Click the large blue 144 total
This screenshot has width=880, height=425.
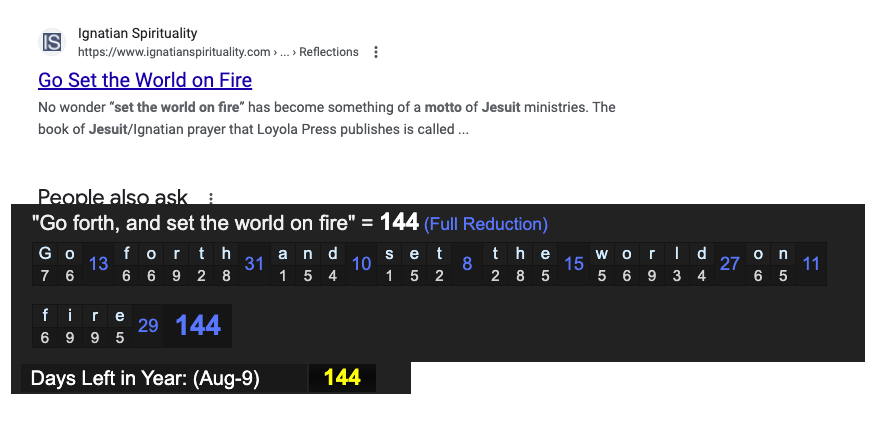click(x=198, y=326)
